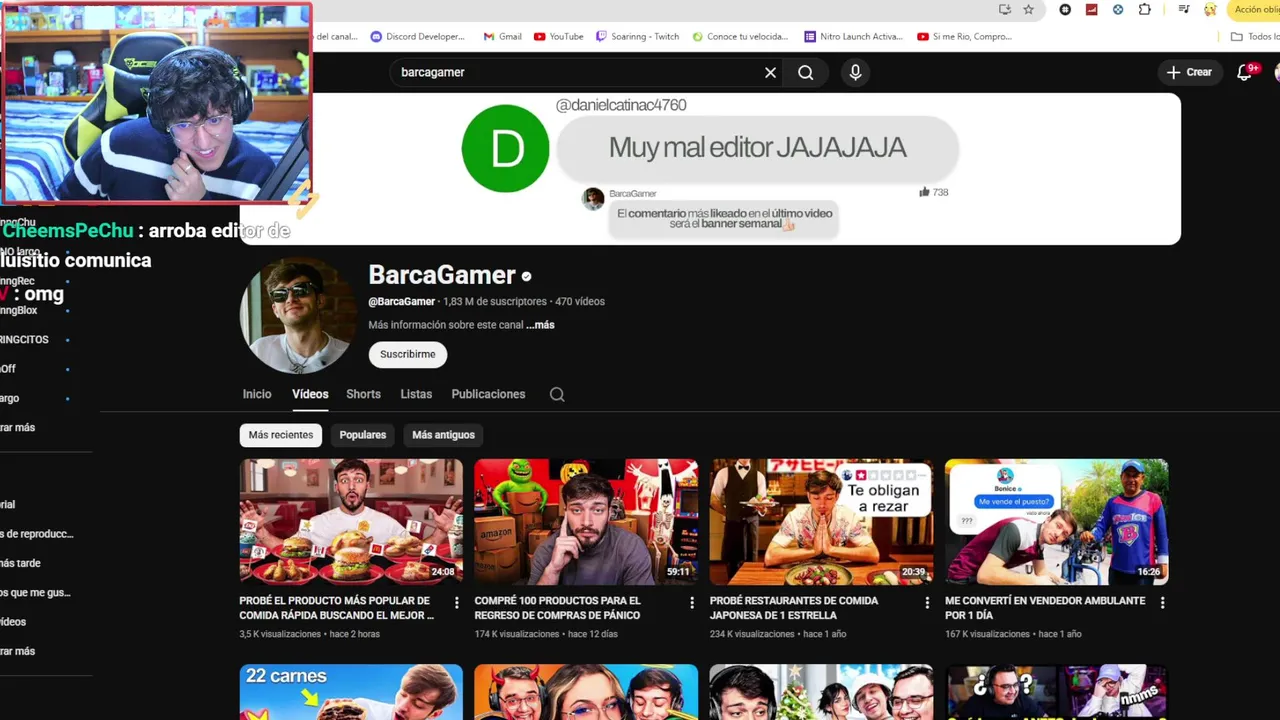Screen dimensions: 1280x720
Task: Click the Muy mal editor channel banner
Action: click(710, 169)
